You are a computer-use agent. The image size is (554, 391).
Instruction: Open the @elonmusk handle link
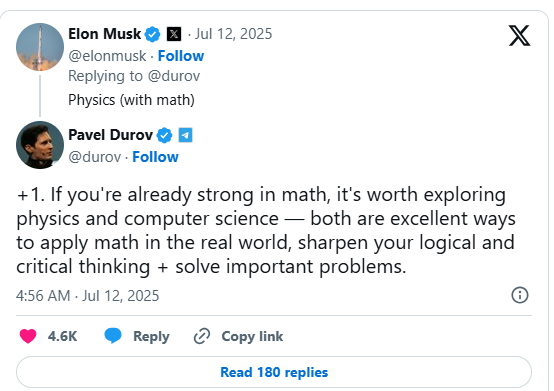(x=107, y=56)
